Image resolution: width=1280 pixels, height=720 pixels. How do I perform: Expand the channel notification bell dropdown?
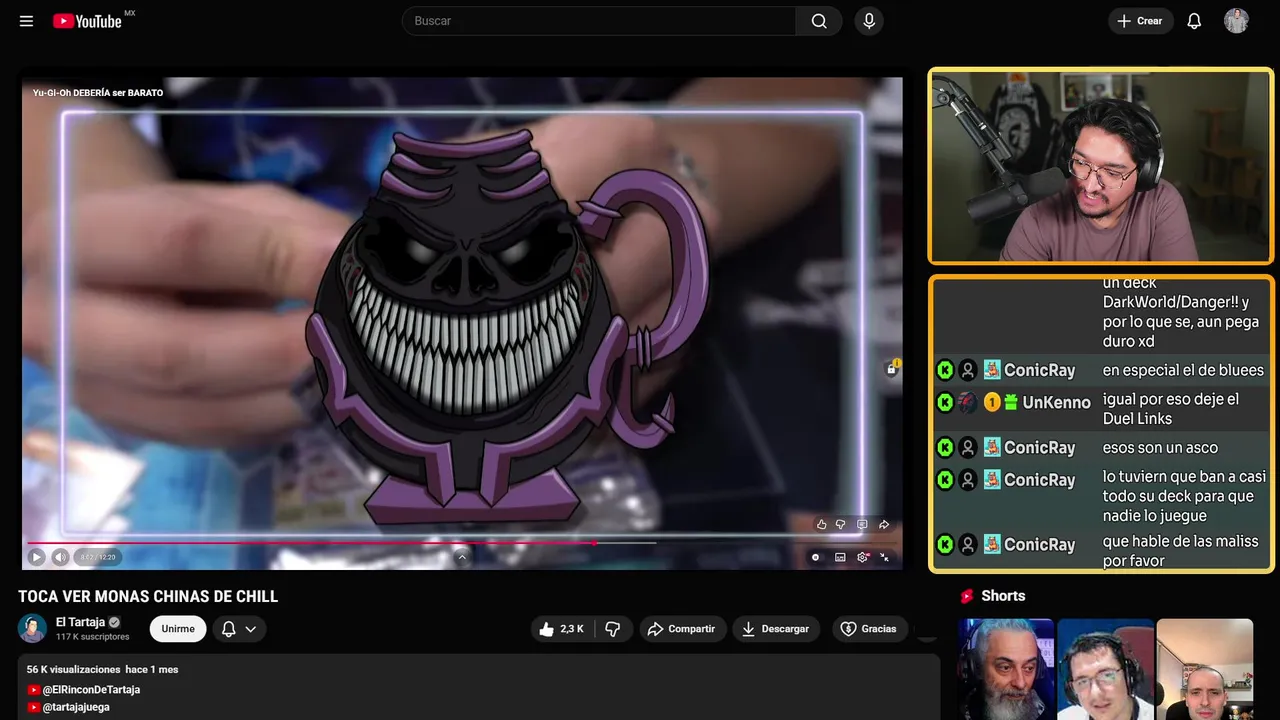pyautogui.click(x=238, y=629)
